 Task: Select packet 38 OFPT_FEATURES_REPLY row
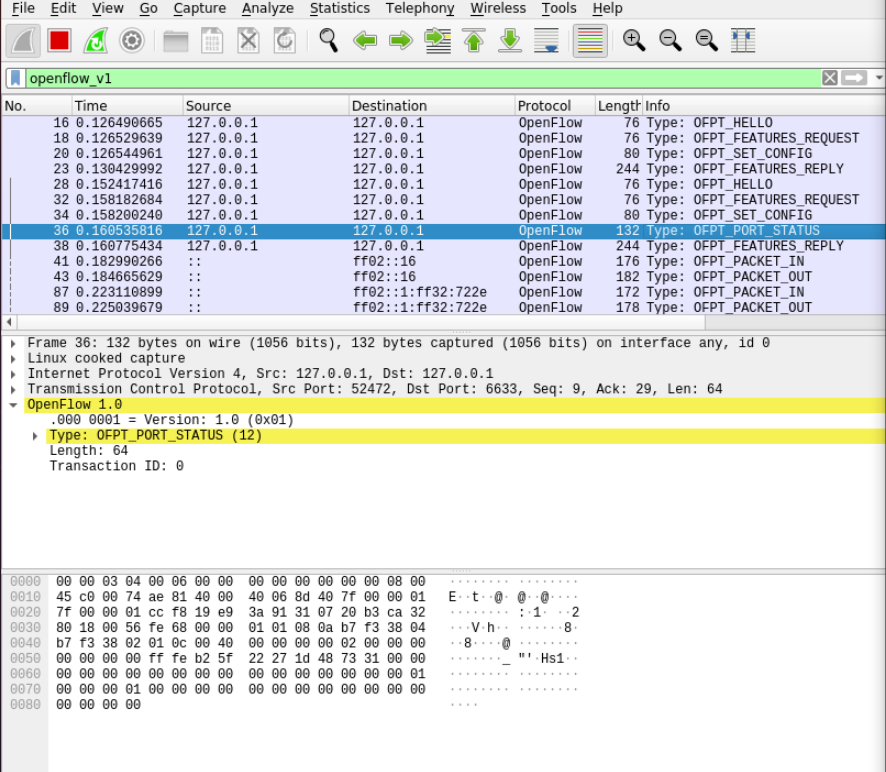443,246
